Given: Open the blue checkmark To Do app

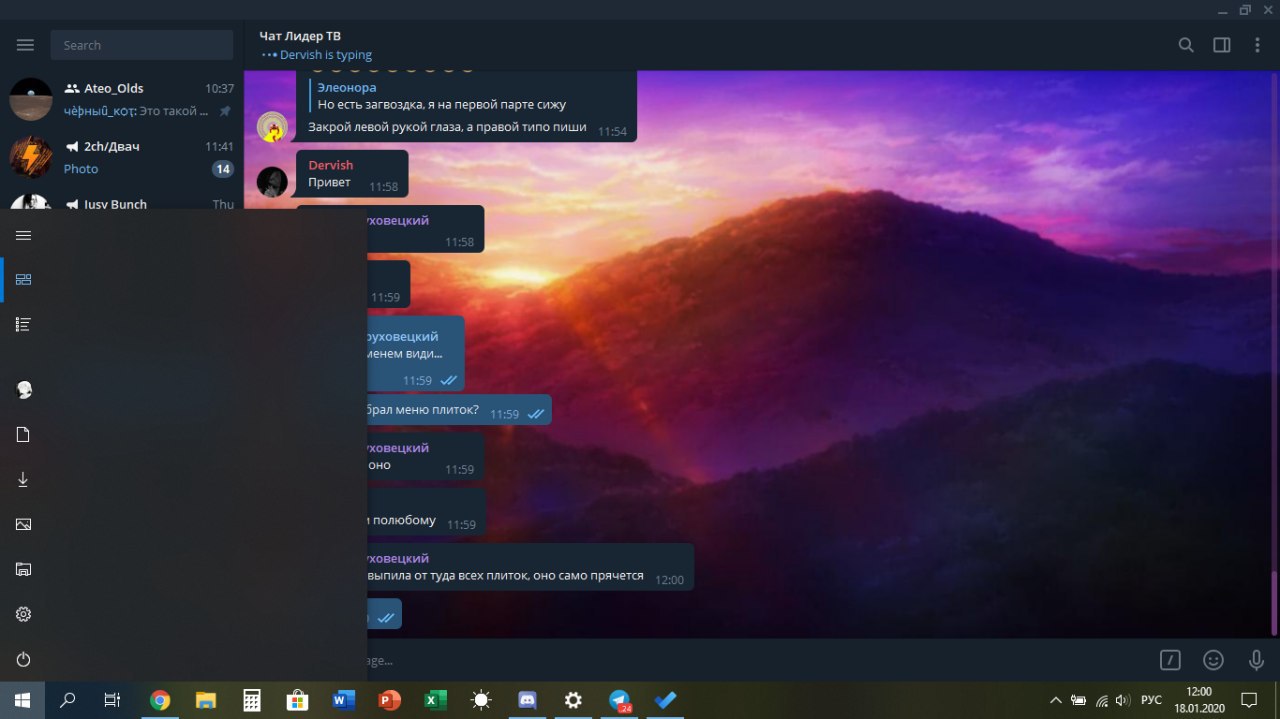Looking at the screenshot, I should point(665,700).
